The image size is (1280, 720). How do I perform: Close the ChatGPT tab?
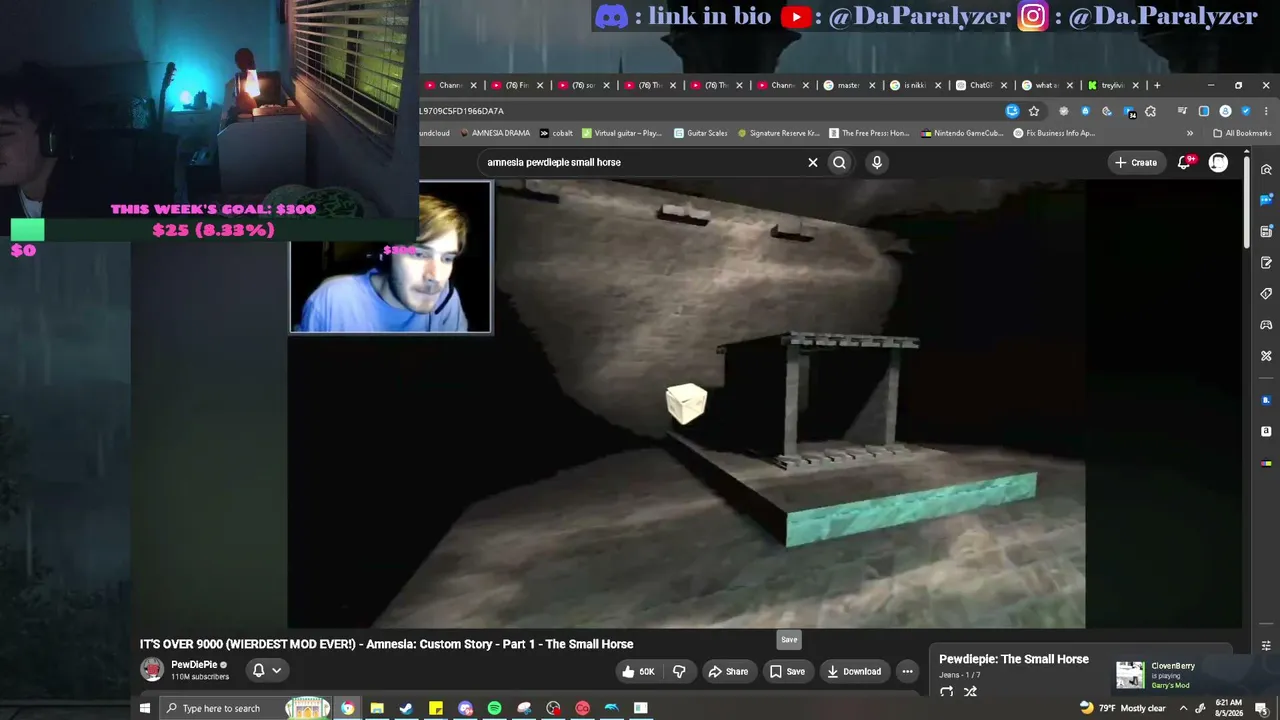coord(1004,85)
